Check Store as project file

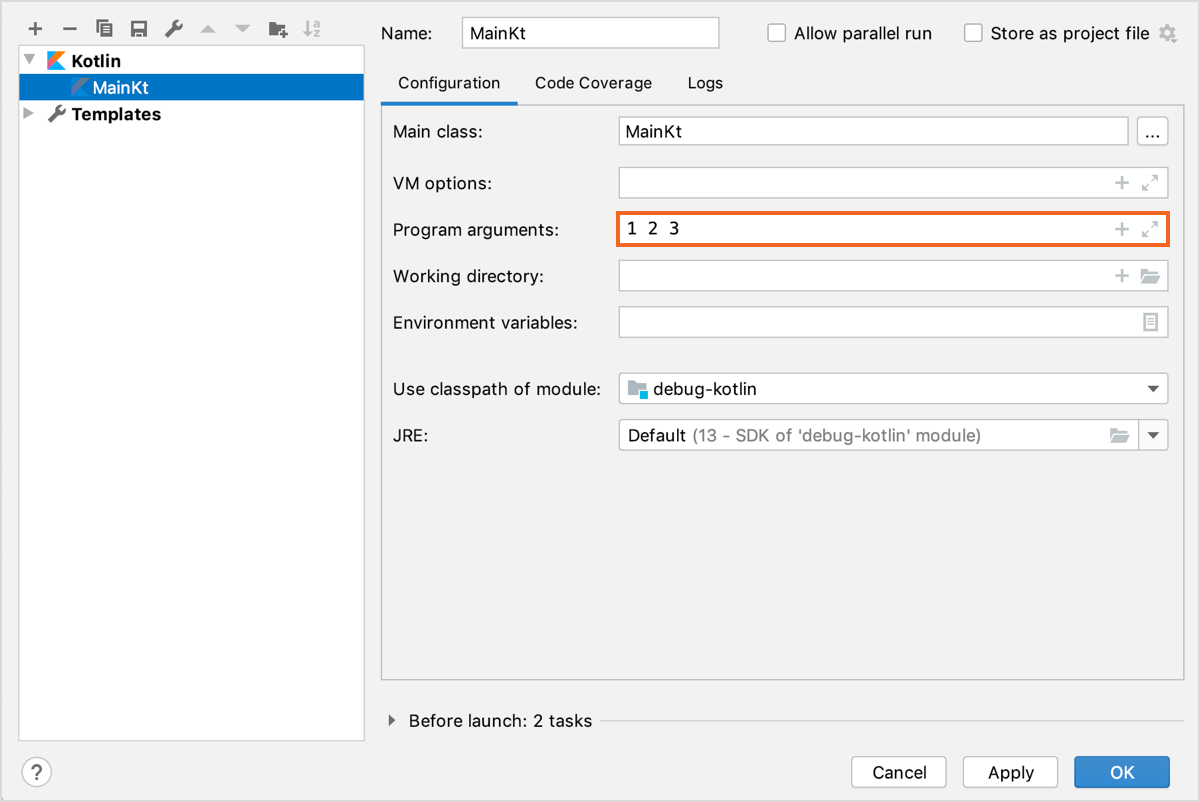click(972, 32)
